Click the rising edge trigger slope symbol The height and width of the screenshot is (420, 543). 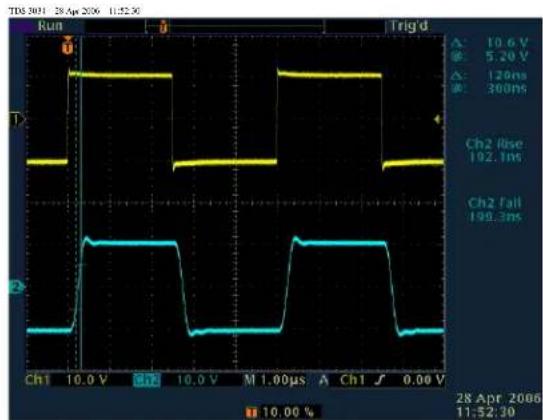(380, 380)
